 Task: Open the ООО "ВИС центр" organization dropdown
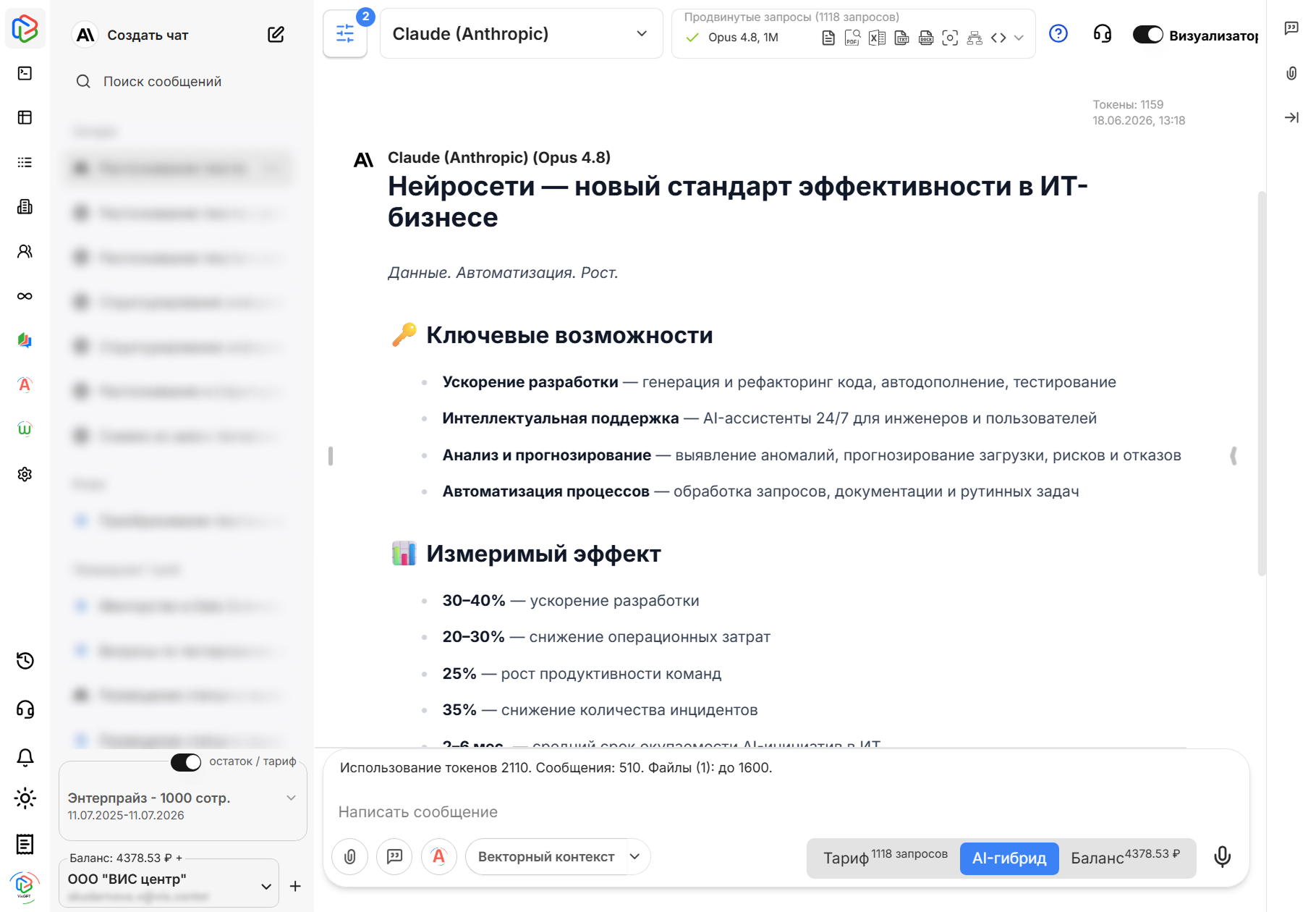coord(169,884)
